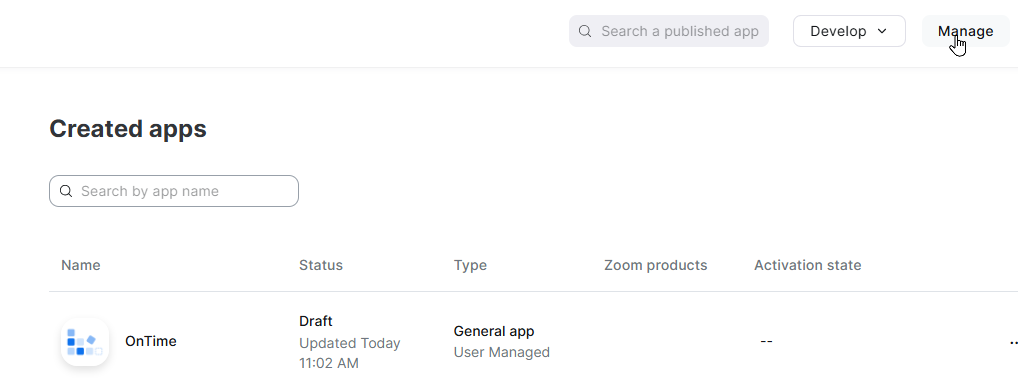The width and height of the screenshot is (1018, 383).
Task: Click the Draft status of OnTime
Action: [316, 321]
